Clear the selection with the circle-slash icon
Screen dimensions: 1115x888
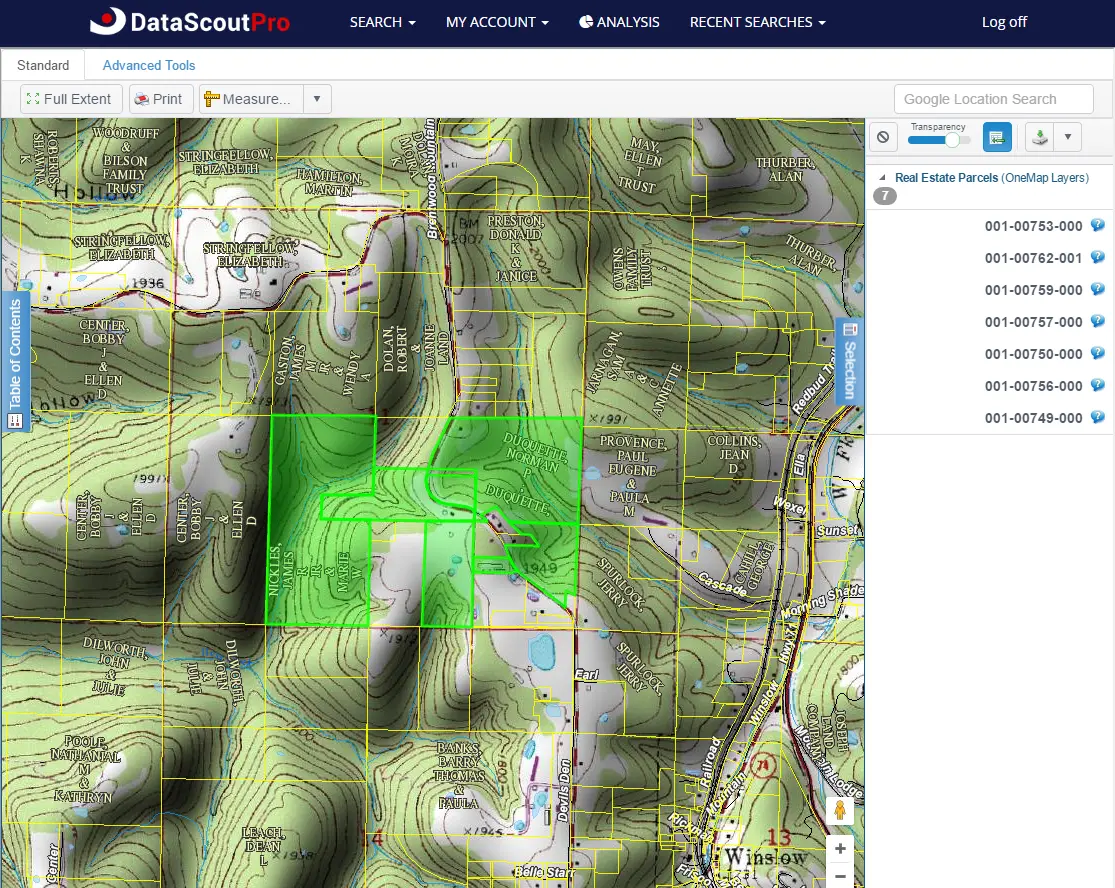click(x=883, y=137)
